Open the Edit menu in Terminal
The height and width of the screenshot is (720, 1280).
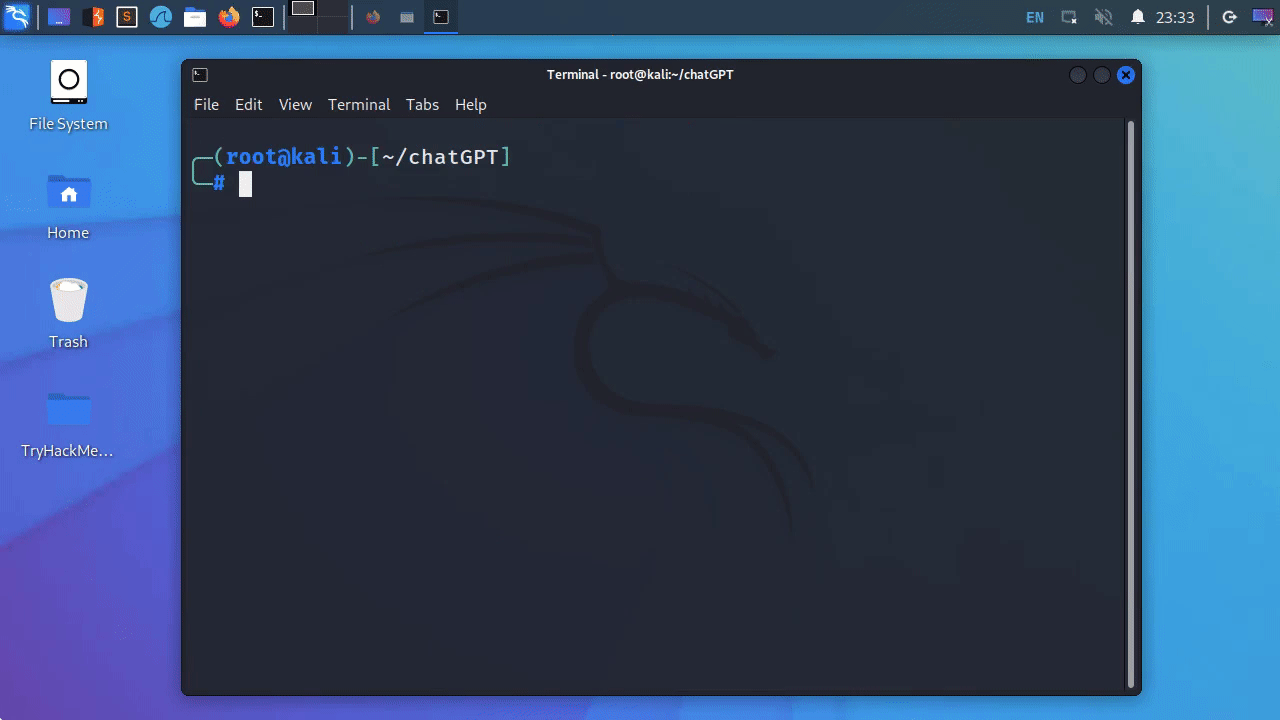(x=248, y=104)
